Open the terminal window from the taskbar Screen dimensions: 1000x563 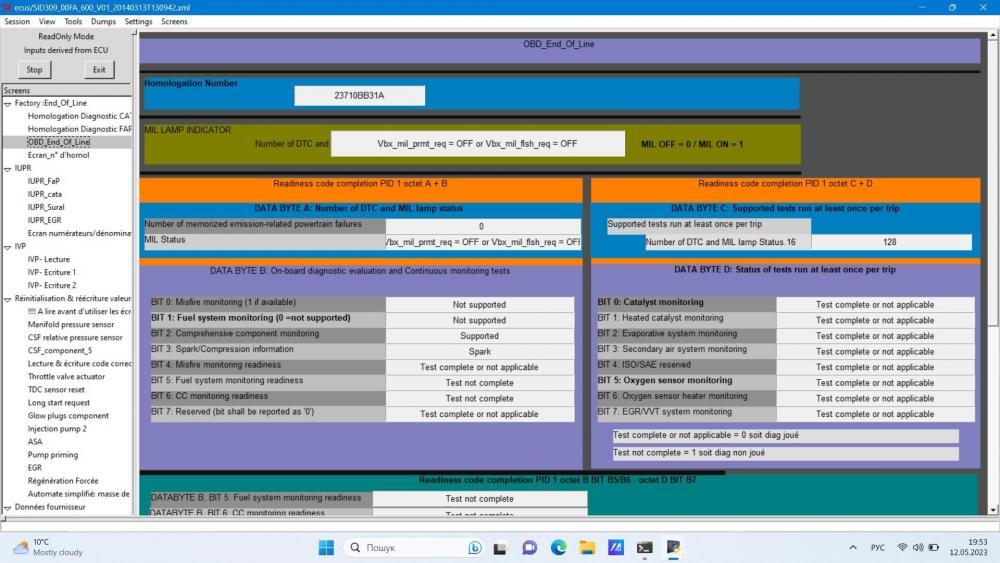coord(645,548)
